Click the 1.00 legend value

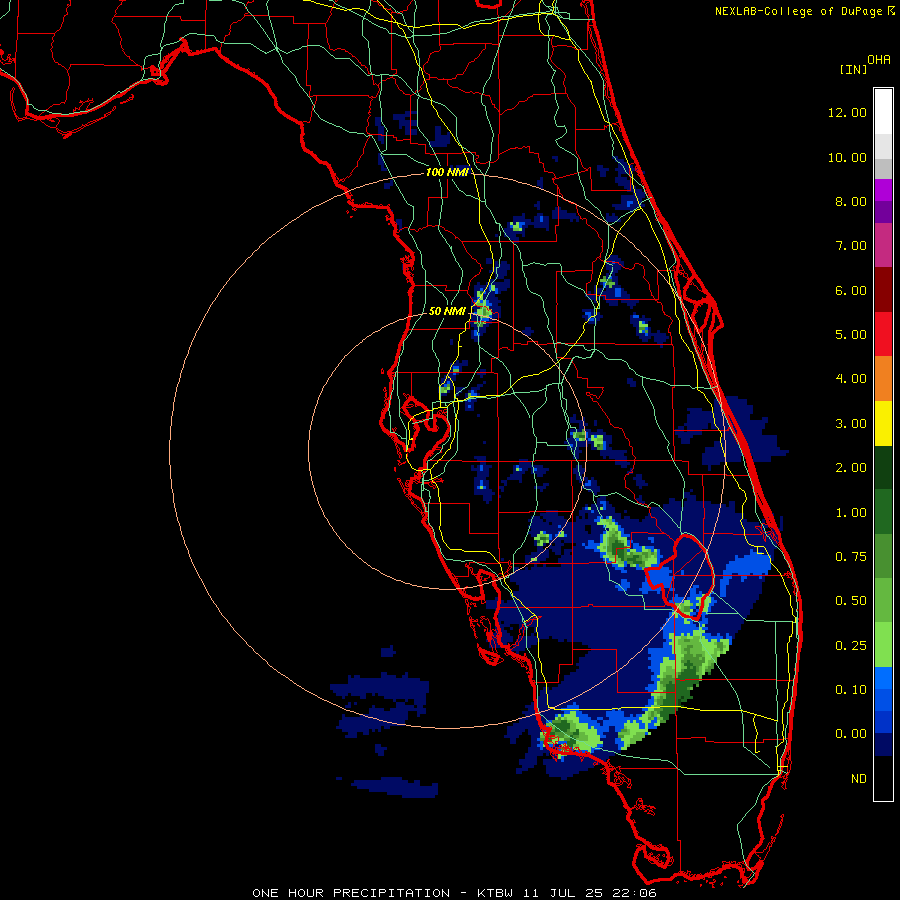pos(851,513)
